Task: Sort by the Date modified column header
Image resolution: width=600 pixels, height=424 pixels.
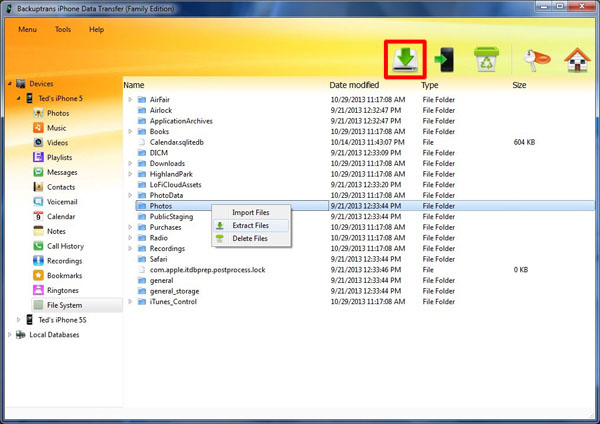Action: (354, 85)
